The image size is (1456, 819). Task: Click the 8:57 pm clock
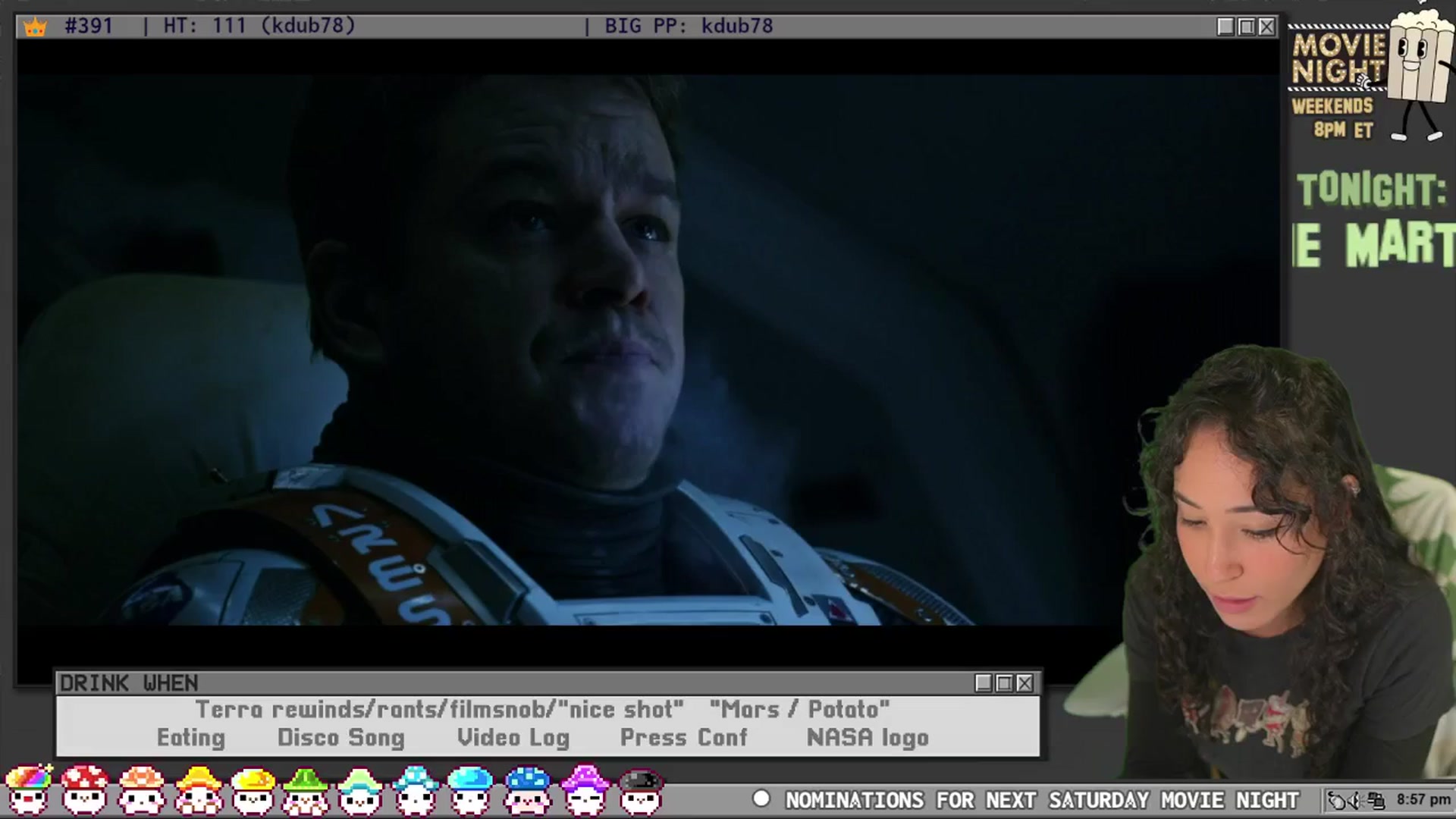point(1423,799)
